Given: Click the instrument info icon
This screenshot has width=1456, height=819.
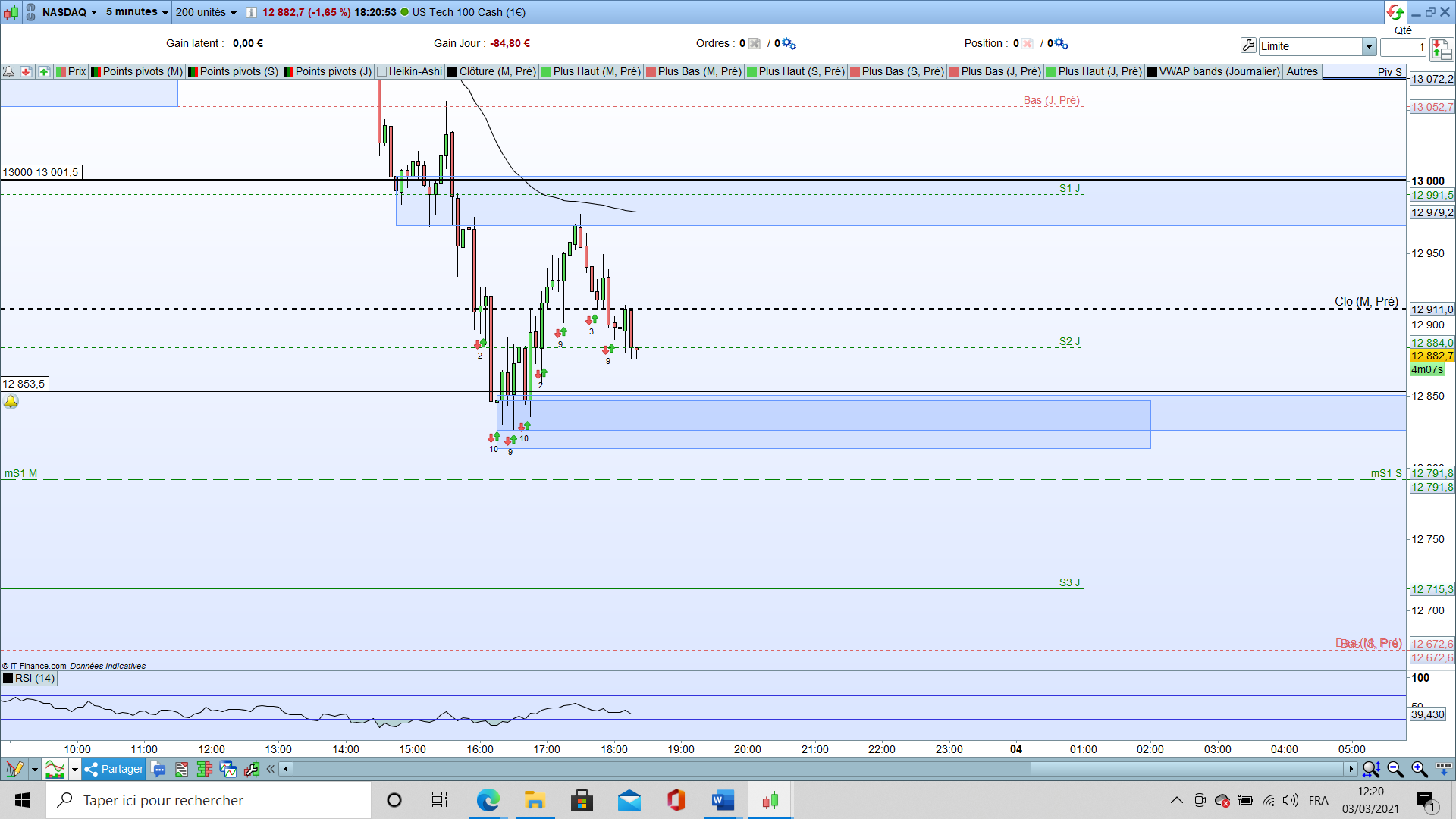Looking at the screenshot, I should point(251,12).
